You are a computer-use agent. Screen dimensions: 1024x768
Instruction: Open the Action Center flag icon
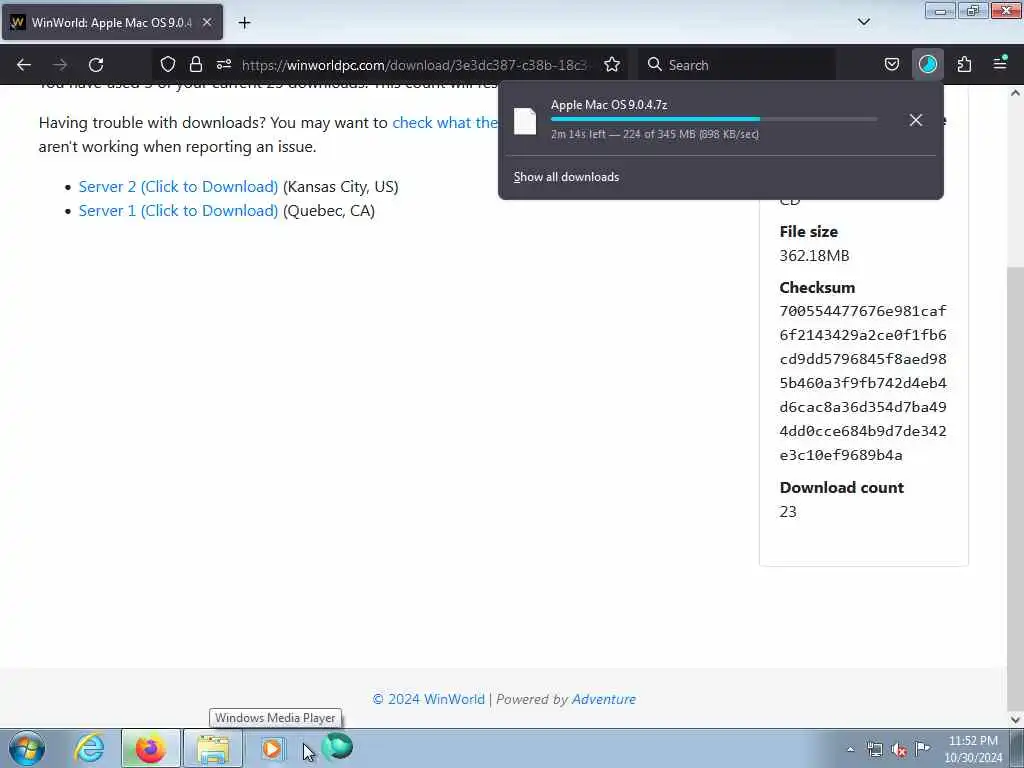pos(922,748)
